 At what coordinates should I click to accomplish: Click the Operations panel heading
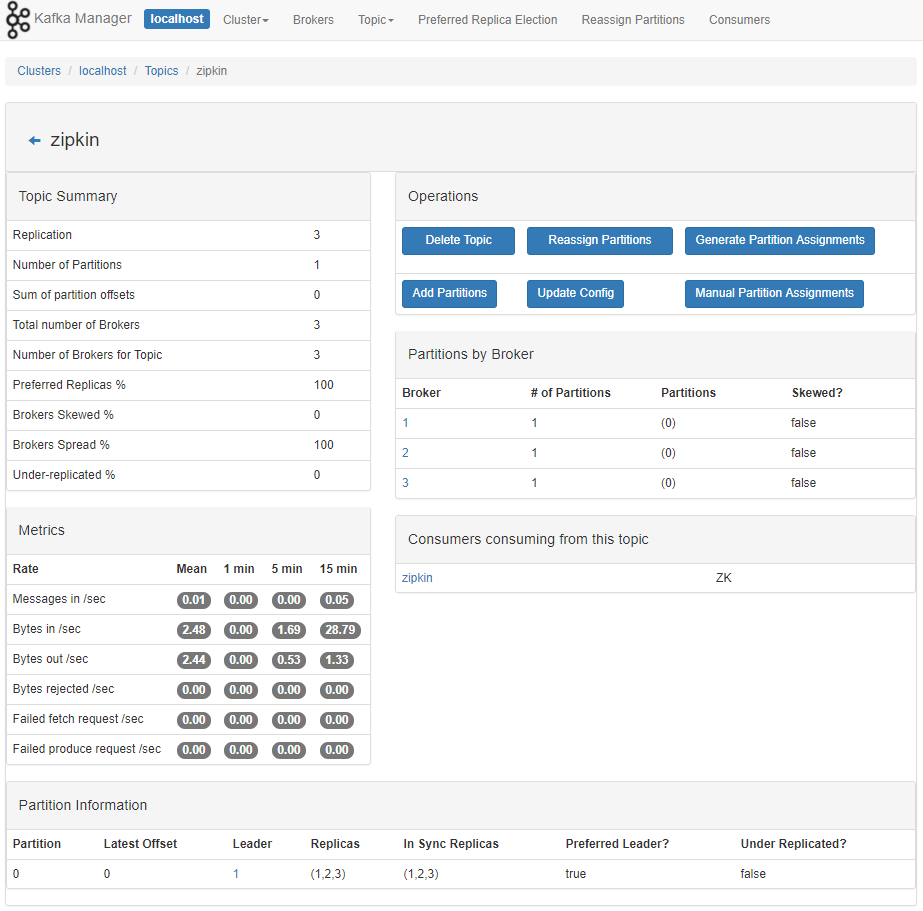pos(443,197)
